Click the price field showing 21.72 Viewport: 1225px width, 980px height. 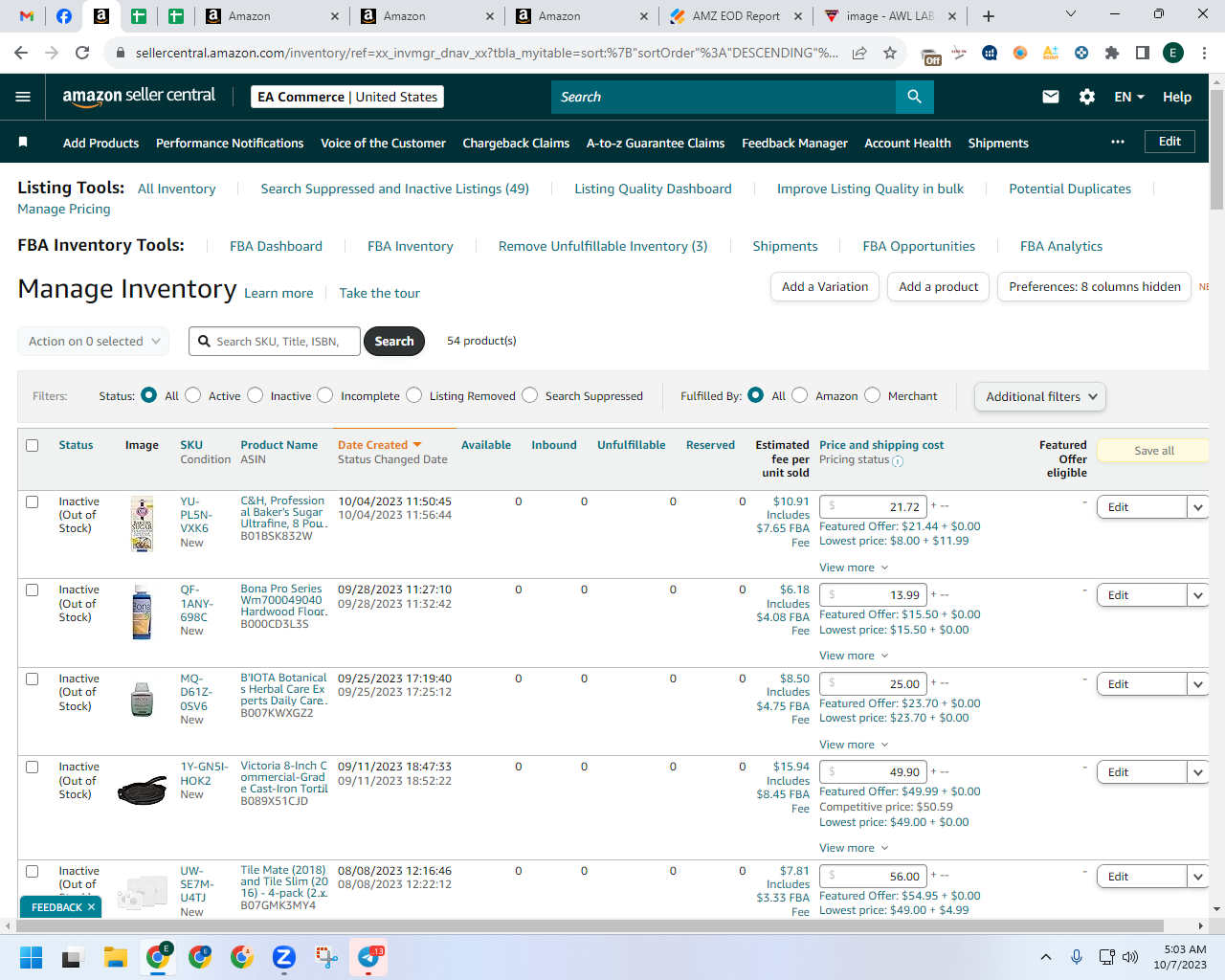[873, 506]
